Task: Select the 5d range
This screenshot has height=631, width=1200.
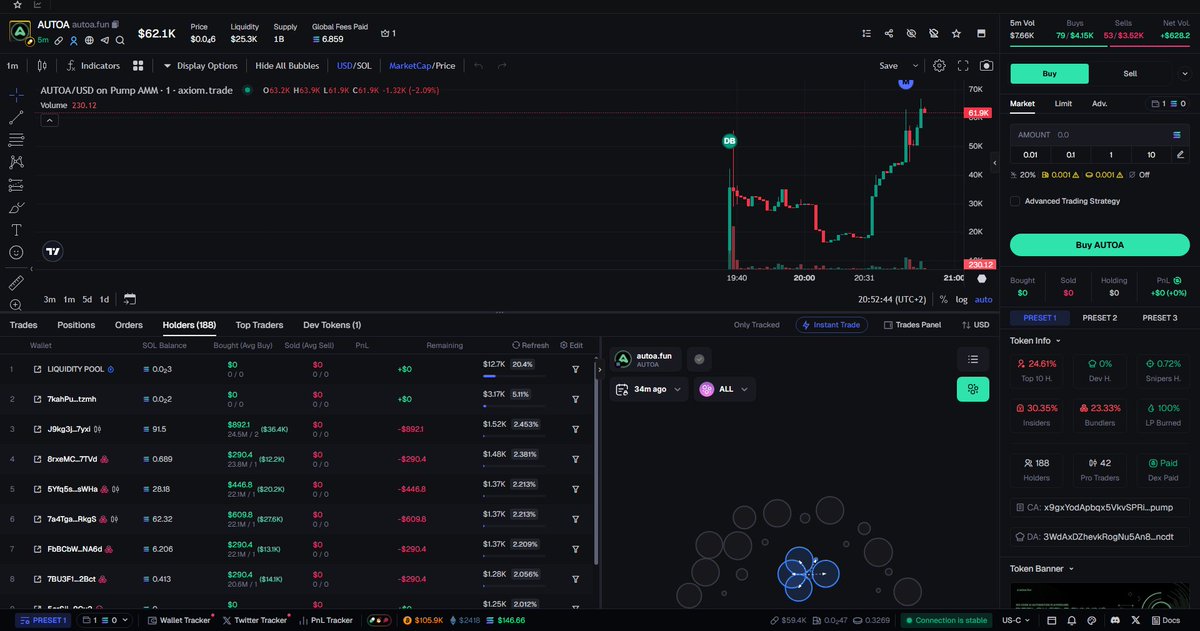Action: [x=87, y=299]
